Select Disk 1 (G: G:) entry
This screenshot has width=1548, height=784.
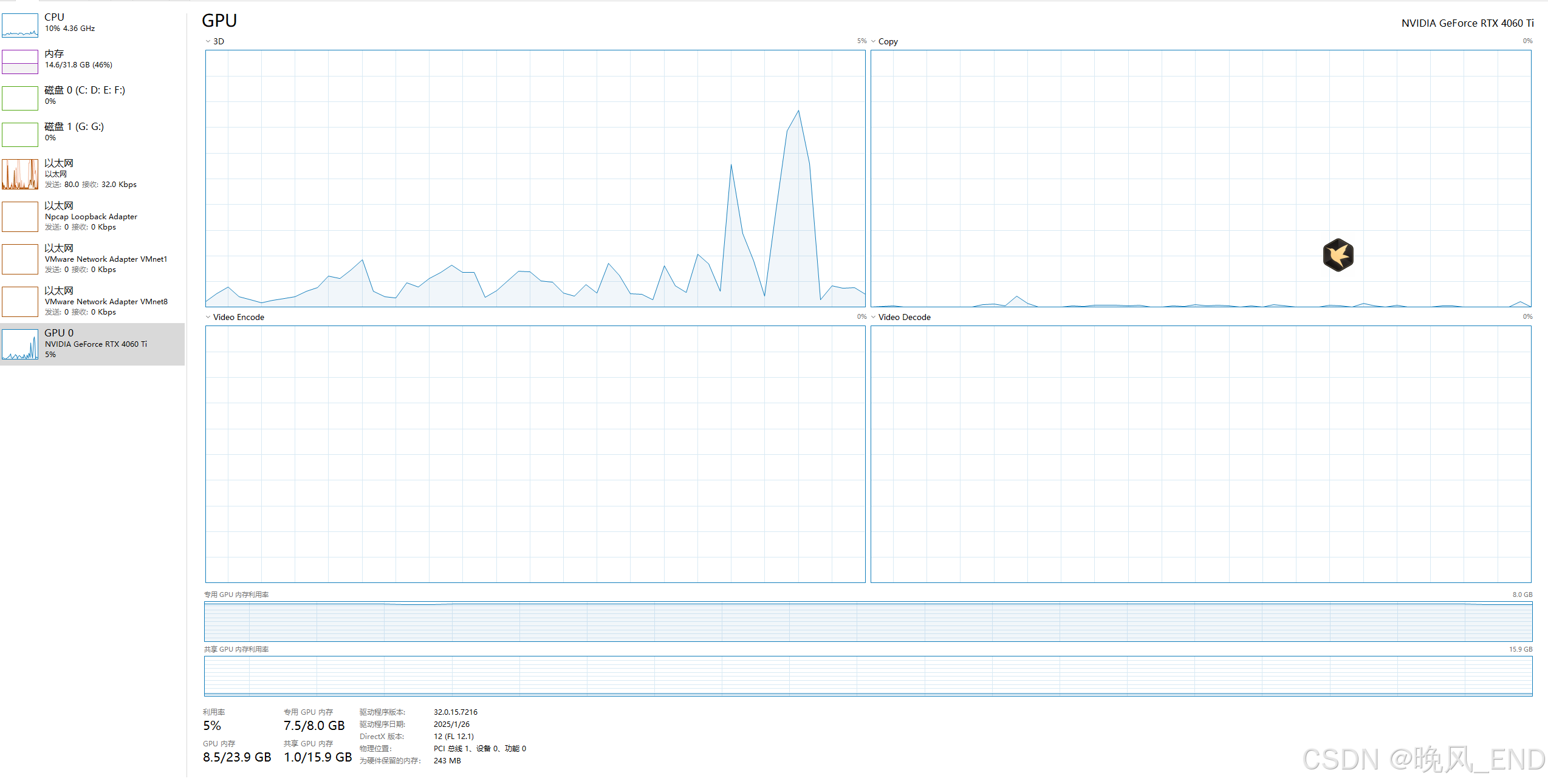pos(74,127)
